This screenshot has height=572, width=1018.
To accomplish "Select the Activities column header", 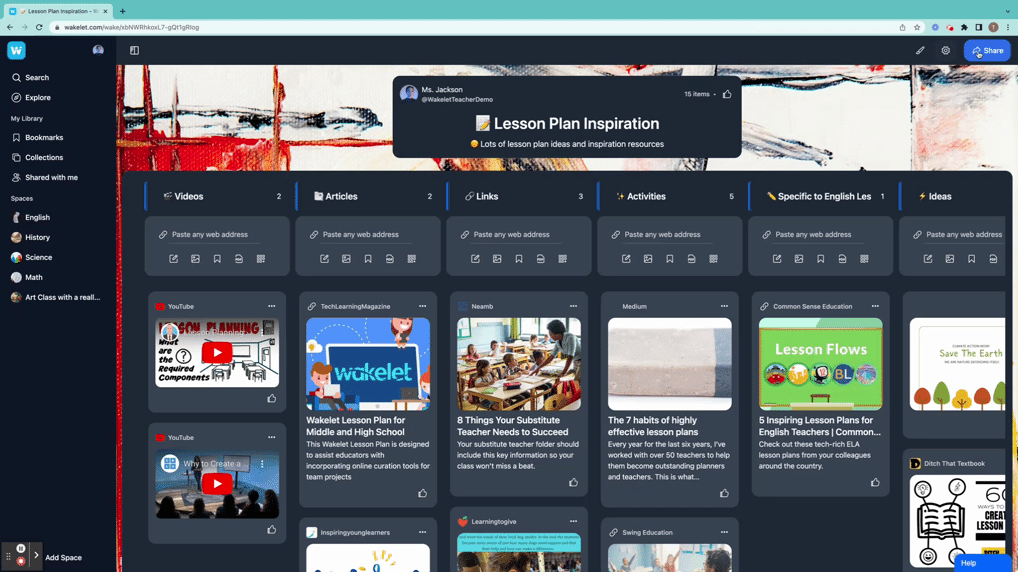I will (x=671, y=196).
